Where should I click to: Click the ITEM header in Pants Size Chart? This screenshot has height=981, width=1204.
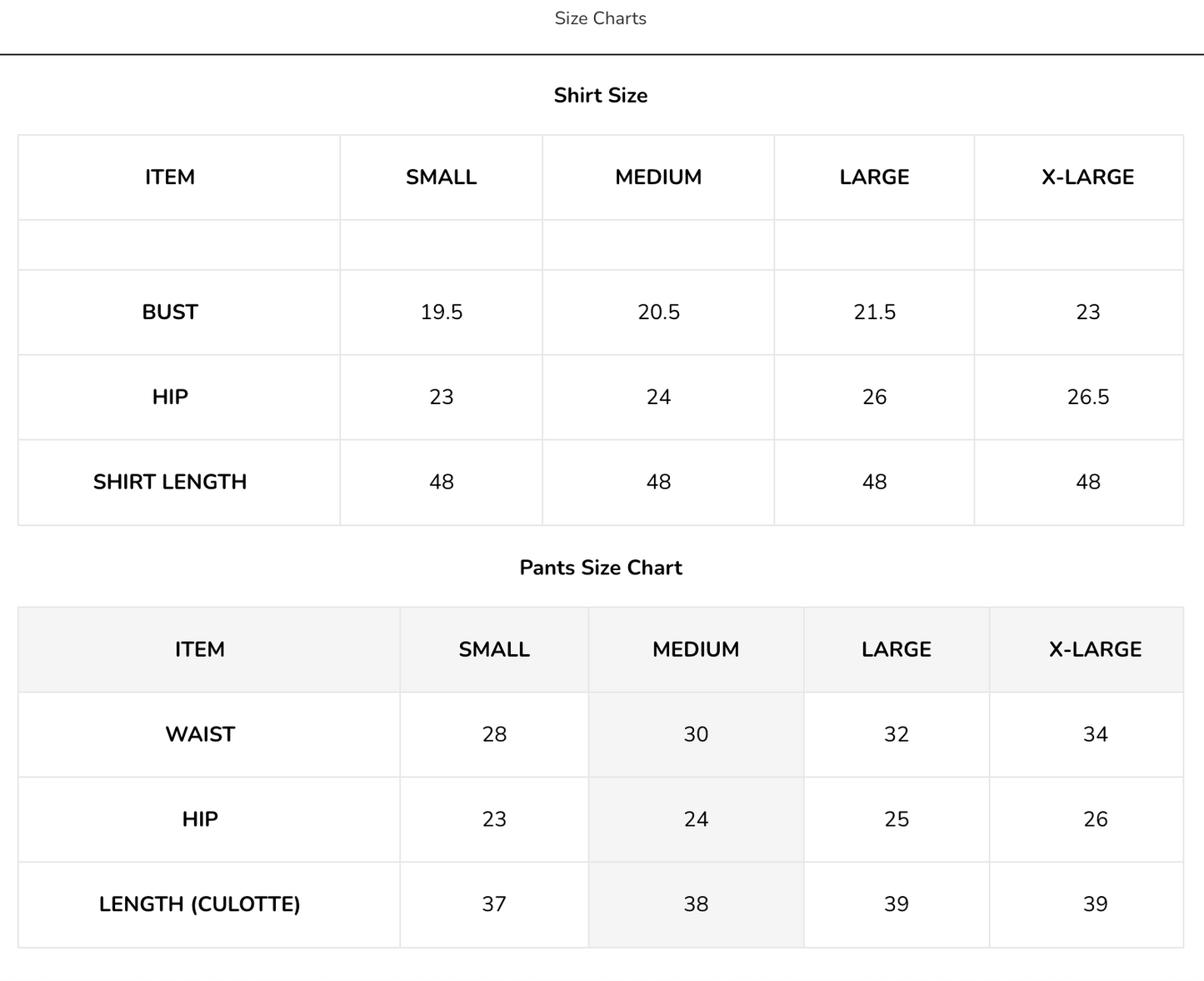point(200,649)
